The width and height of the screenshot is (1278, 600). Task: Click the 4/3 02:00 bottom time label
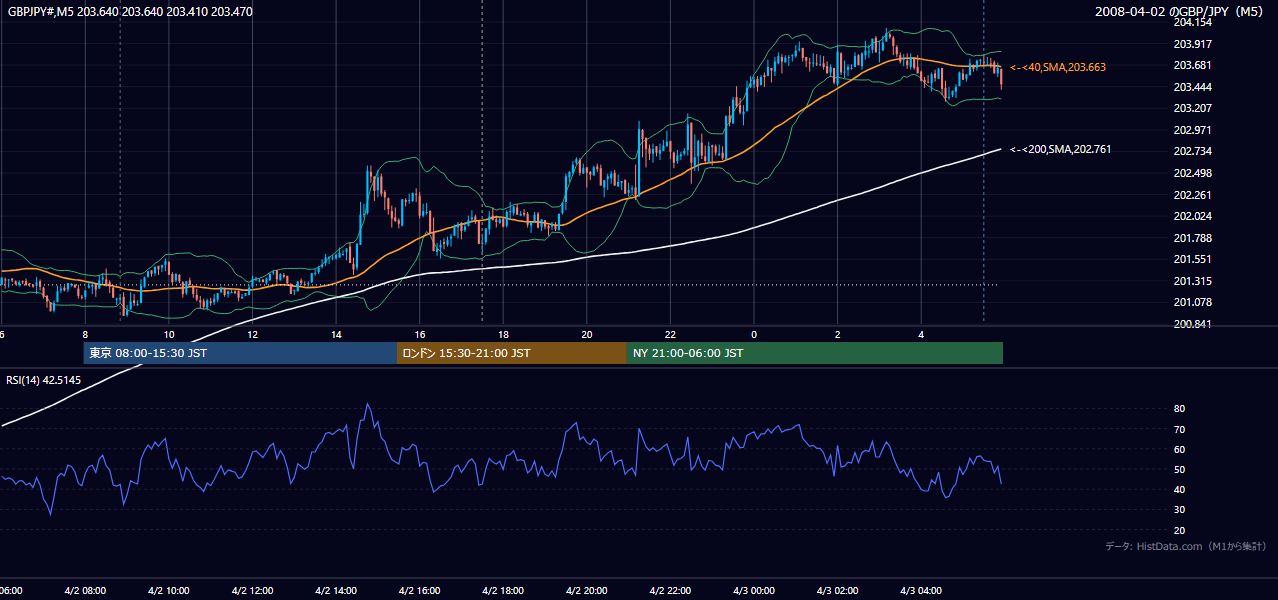(x=838, y=591)
